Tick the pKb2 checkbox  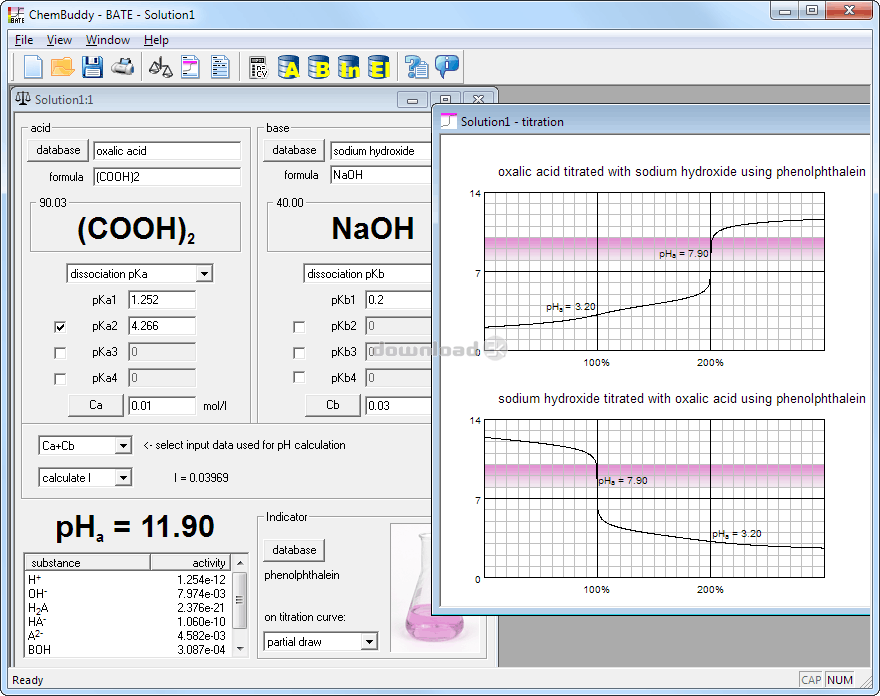(298, 326)
